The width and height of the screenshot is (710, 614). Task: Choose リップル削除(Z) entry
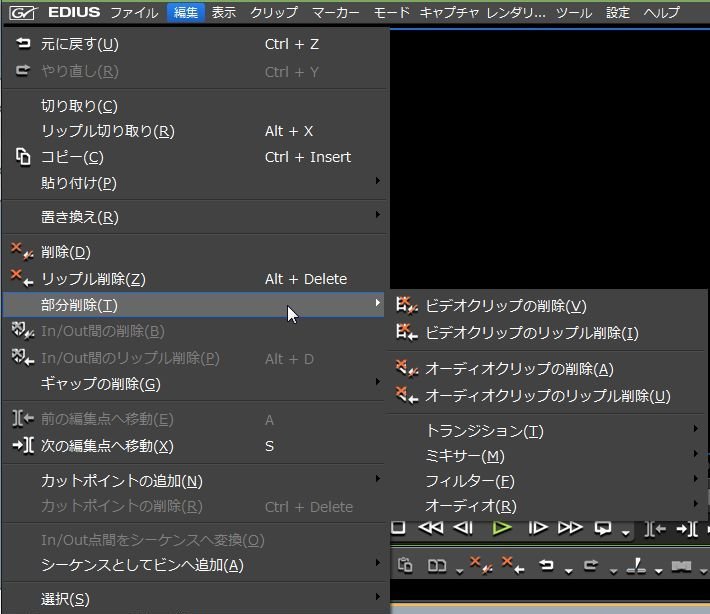(195, 278)
